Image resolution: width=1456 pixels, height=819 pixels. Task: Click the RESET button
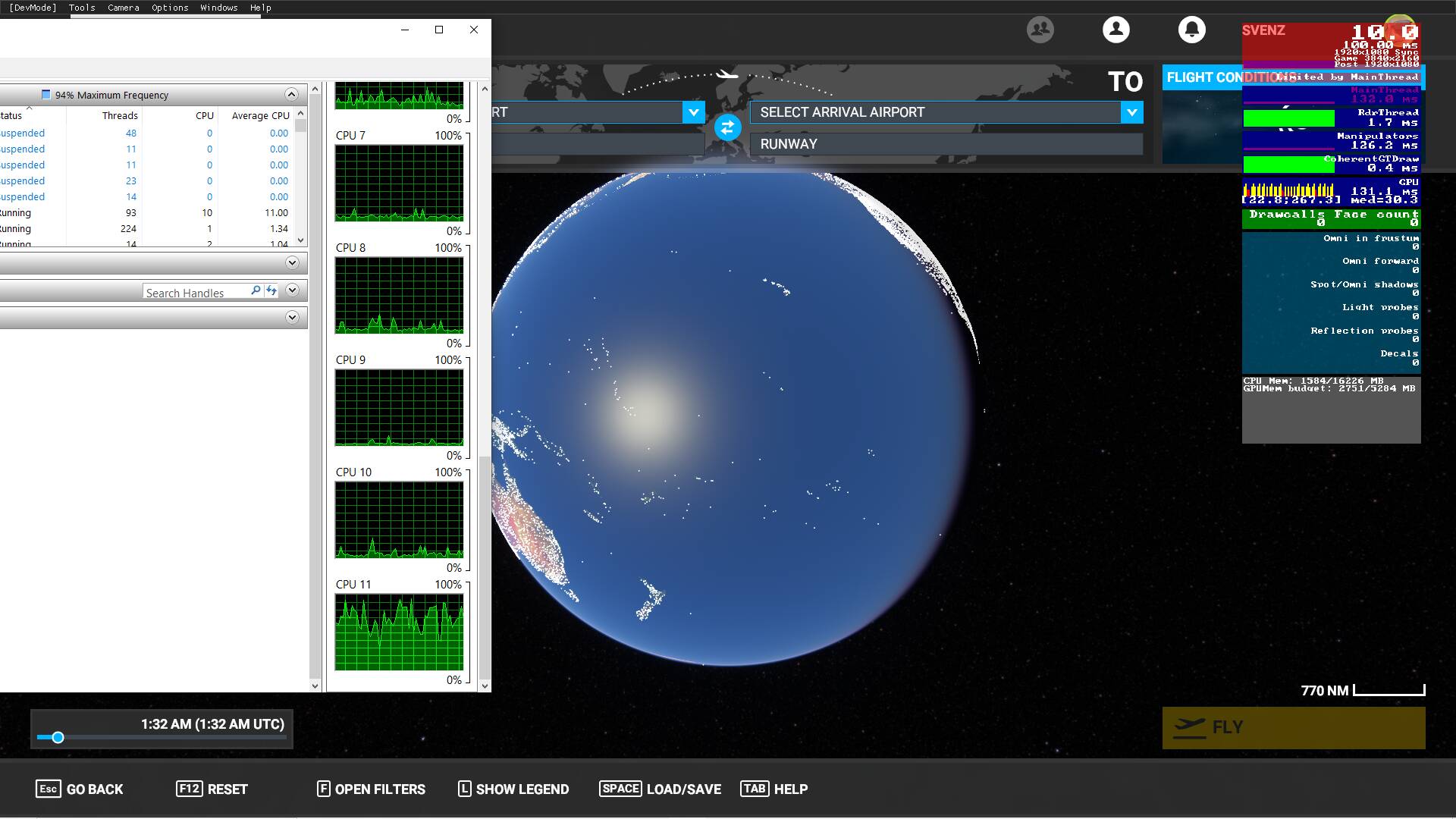(212, 789)
